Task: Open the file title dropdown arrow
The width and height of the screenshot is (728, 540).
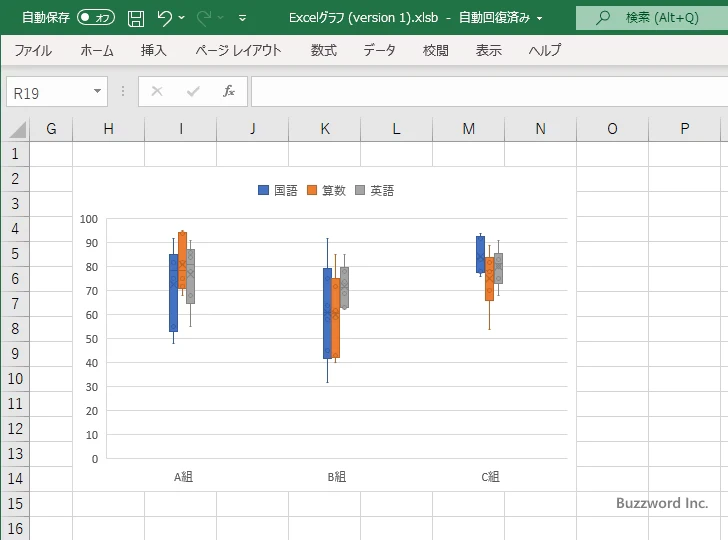Action: point(540,19)
